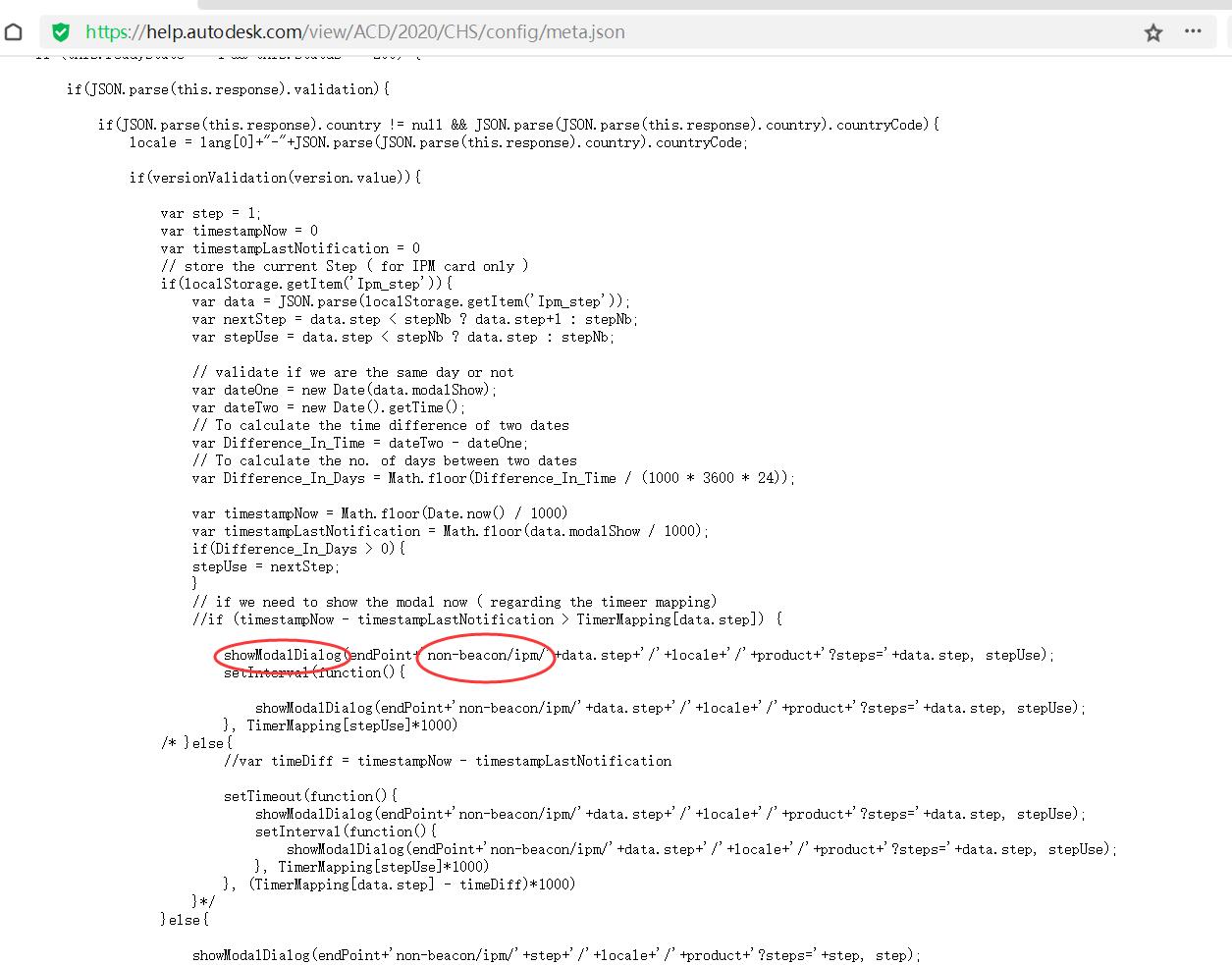Click the text 'var step = 1;'
The width and height of the screenshot is (1232, 965).
[x=211, y=213]
